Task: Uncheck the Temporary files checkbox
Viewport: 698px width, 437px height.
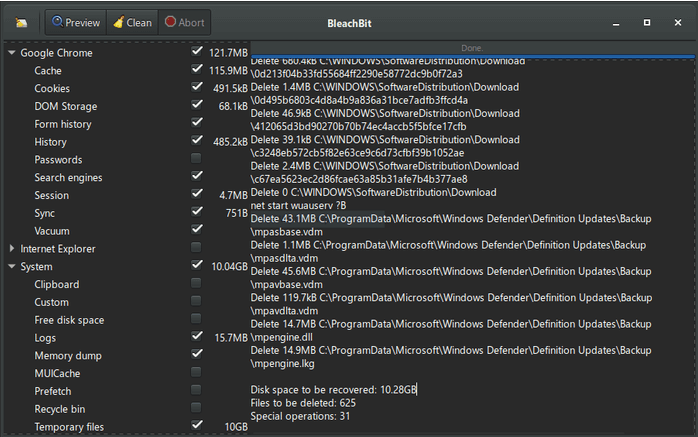Action: coord(196,425)
